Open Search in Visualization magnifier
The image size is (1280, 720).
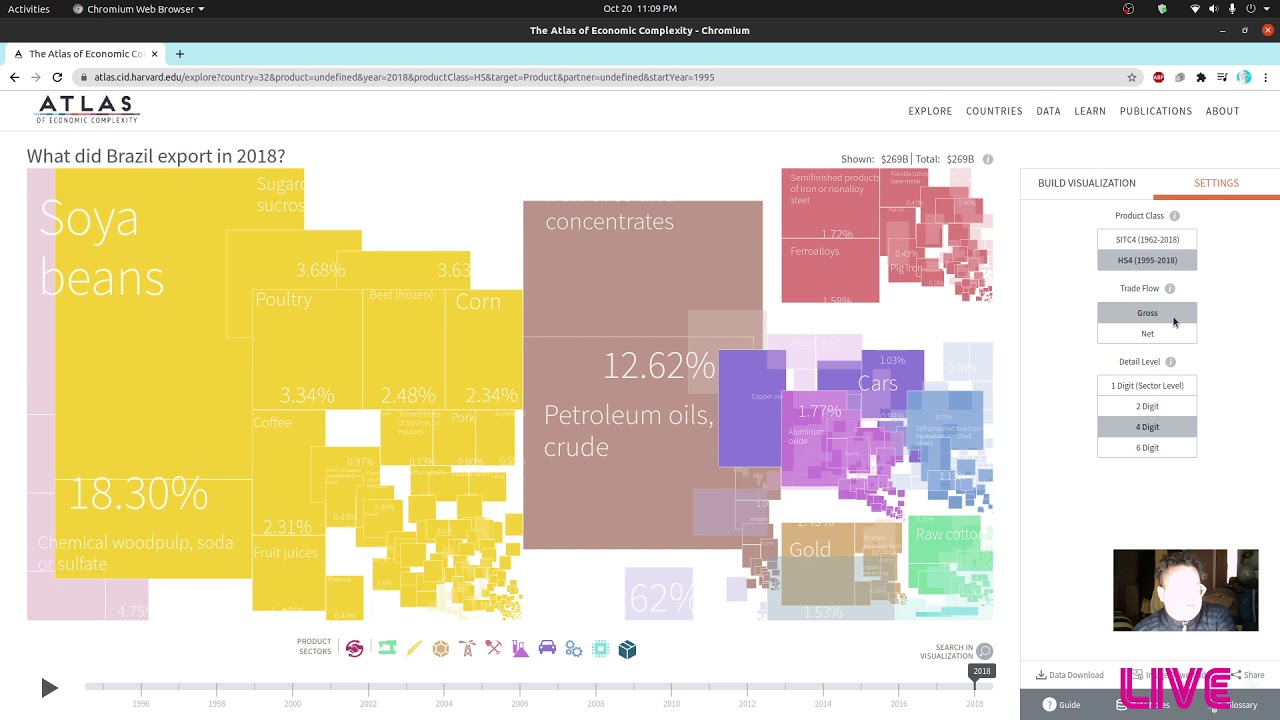[985, 652]
